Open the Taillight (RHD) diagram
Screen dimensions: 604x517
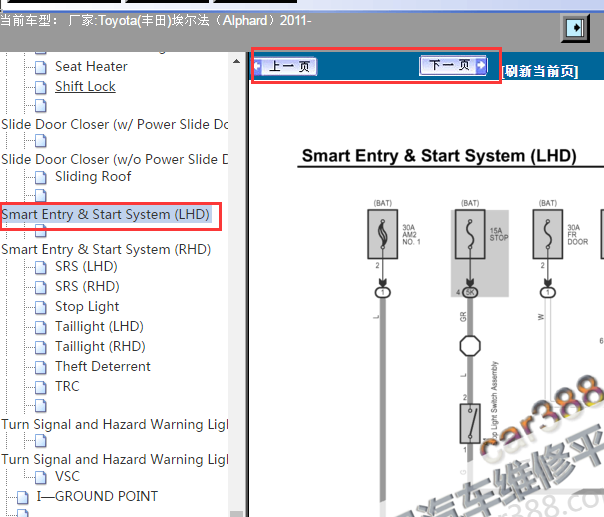pyautogui.click(x=100, y=347)
